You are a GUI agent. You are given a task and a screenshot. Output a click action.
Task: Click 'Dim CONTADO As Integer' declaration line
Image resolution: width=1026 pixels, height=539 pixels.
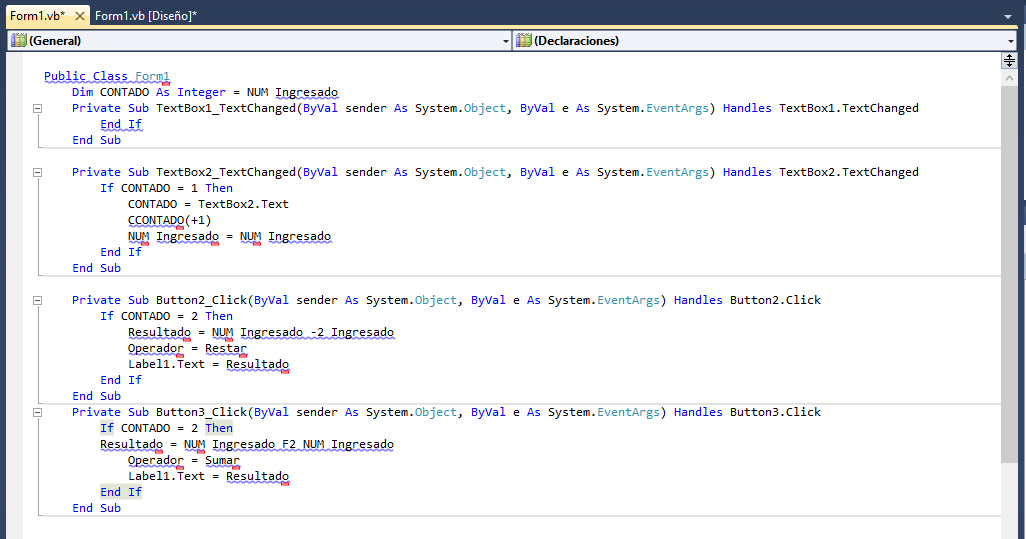coord(205,92)
